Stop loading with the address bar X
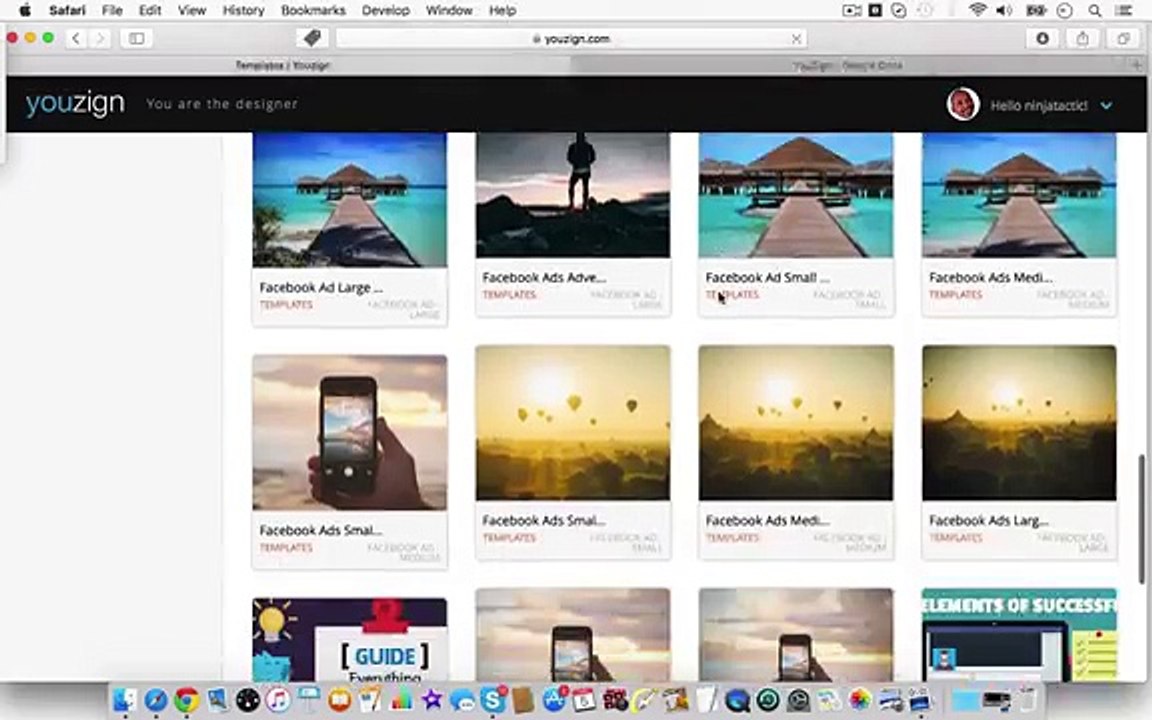The width and height of the screenshot is (1152, 720). [796, 39]
